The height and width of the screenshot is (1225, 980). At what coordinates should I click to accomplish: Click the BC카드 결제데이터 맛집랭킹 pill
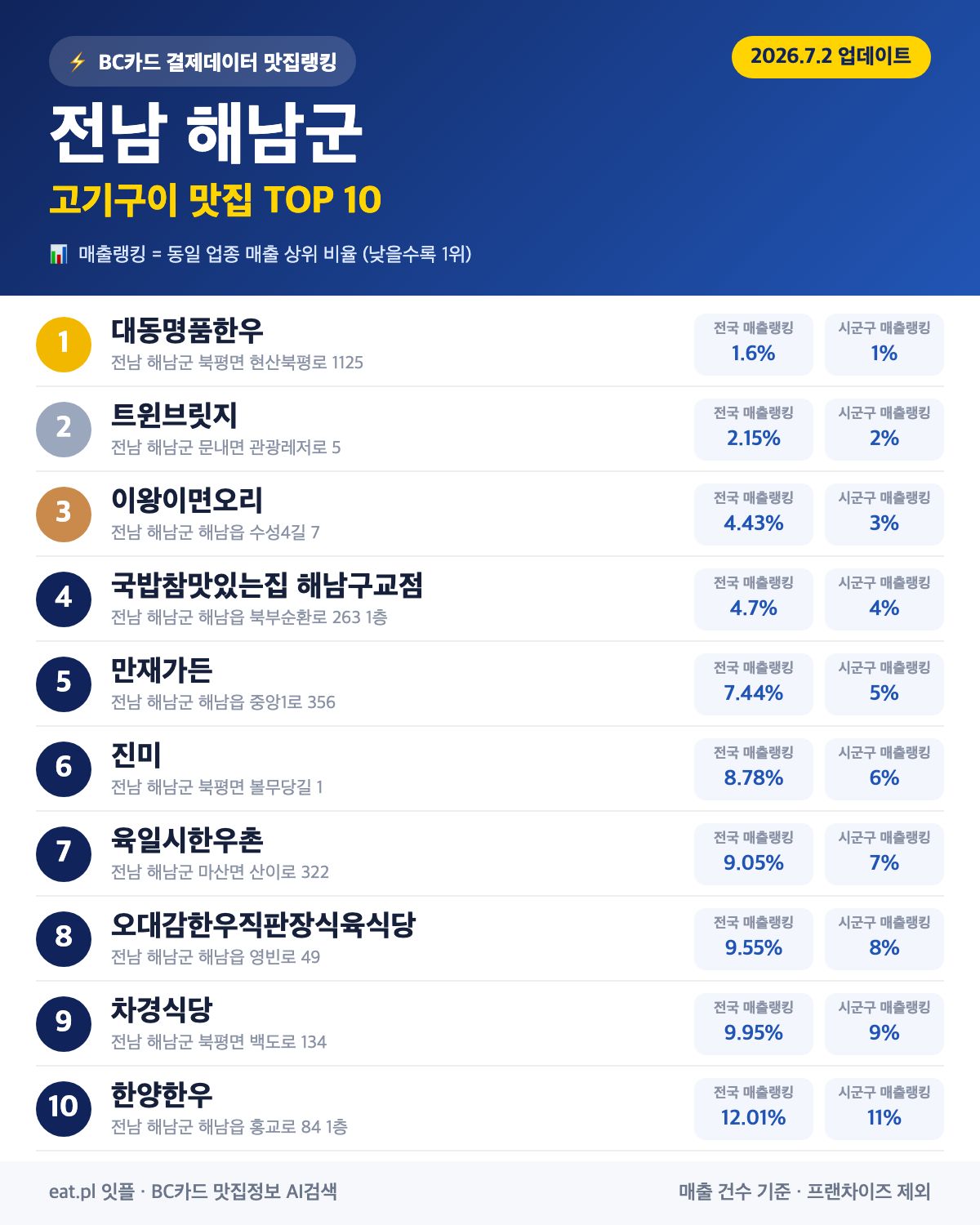(203, 61)
